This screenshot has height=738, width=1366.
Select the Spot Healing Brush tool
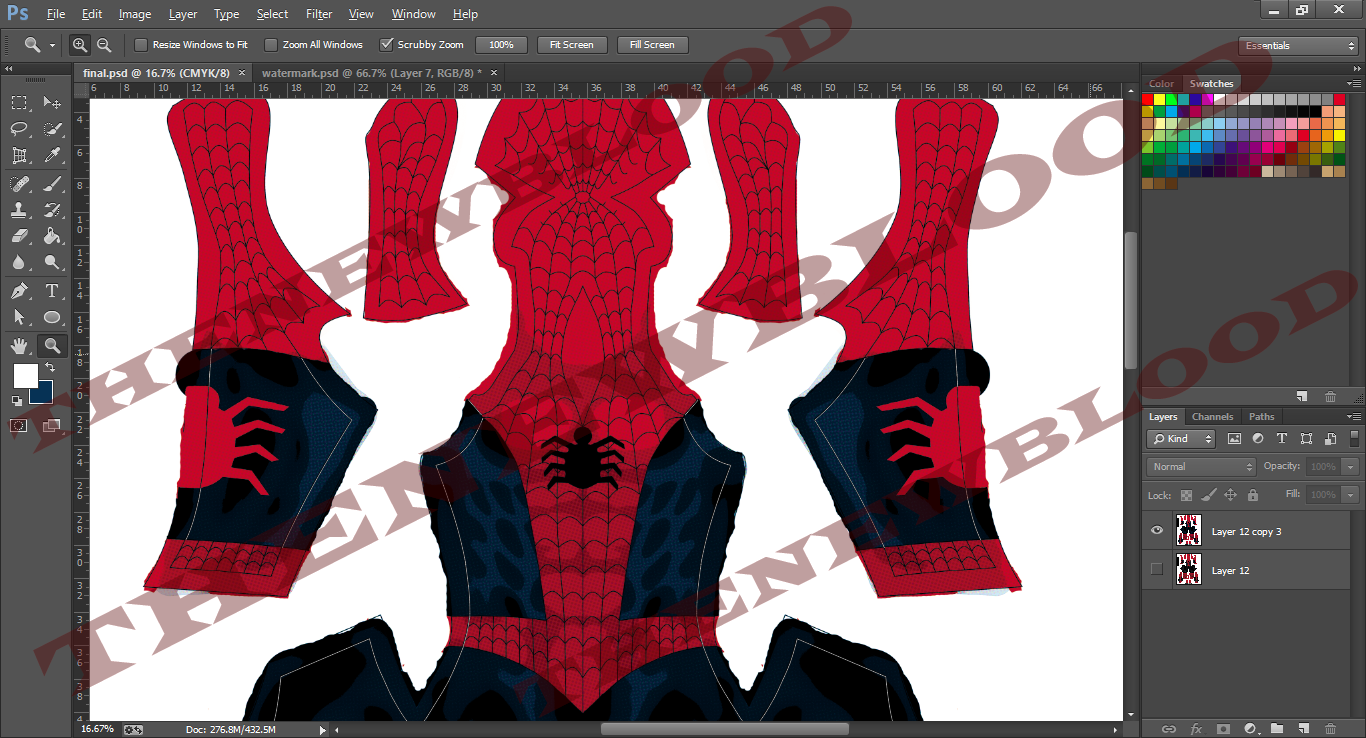(x=19, y=184)
